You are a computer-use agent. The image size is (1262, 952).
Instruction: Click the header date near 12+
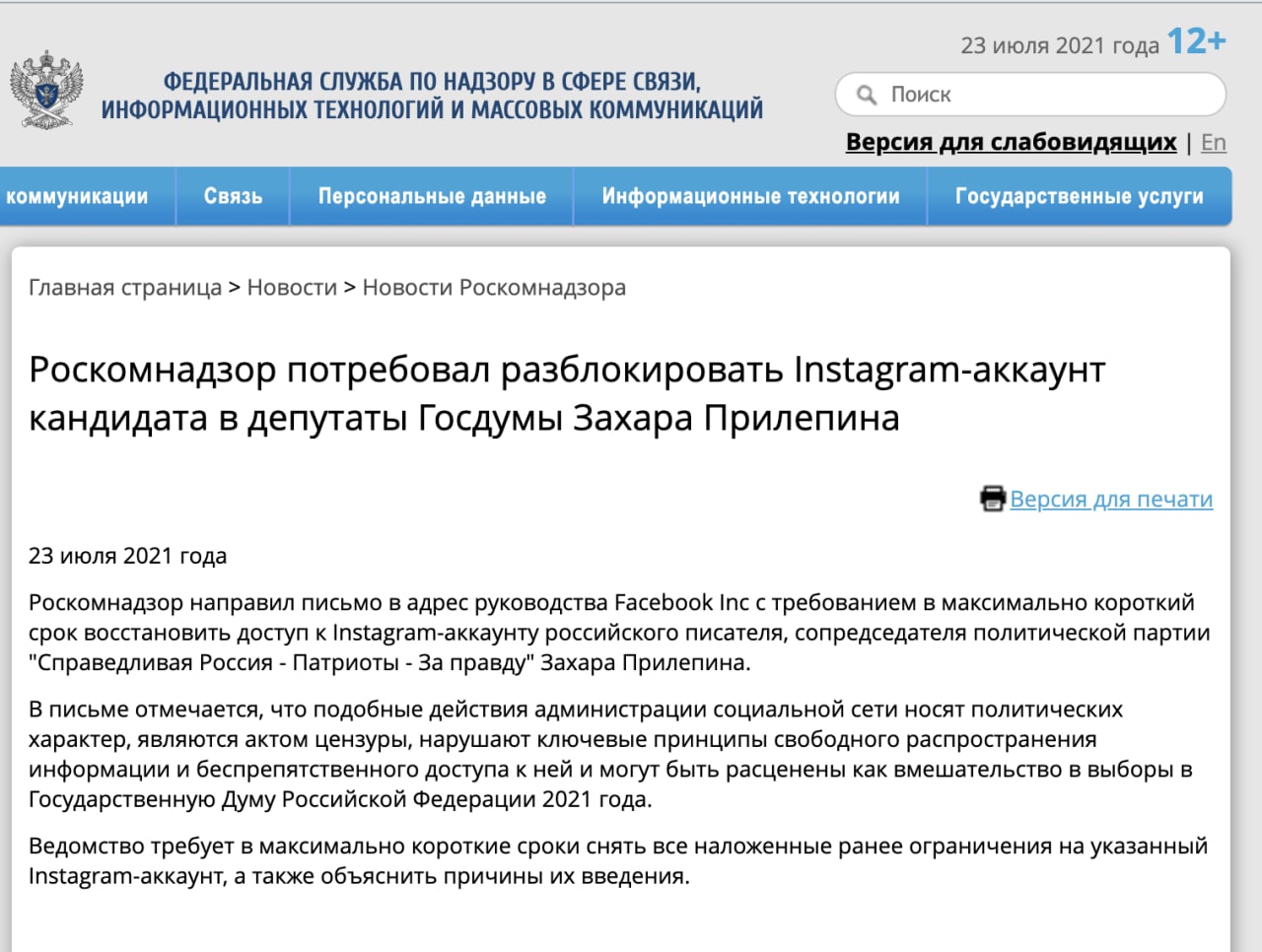(1060, 45)
